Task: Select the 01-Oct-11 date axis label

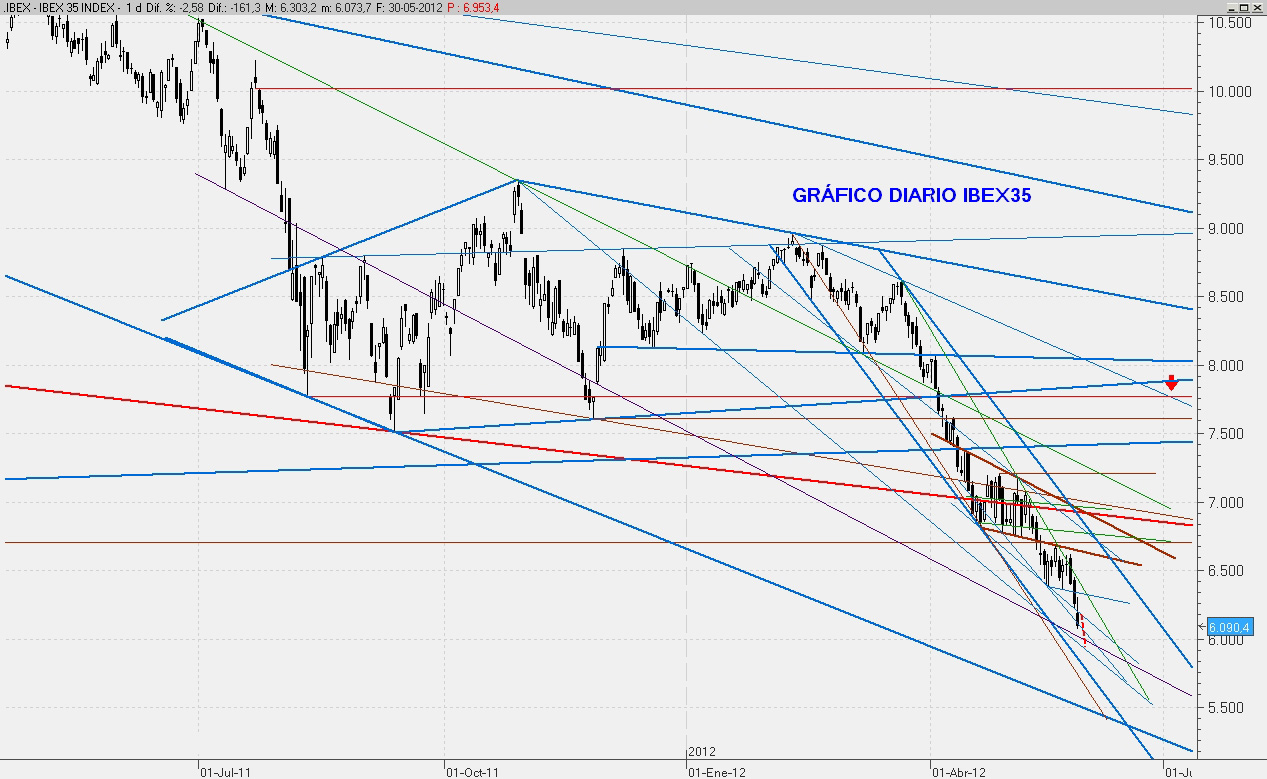Action: [x=470, y=772]
